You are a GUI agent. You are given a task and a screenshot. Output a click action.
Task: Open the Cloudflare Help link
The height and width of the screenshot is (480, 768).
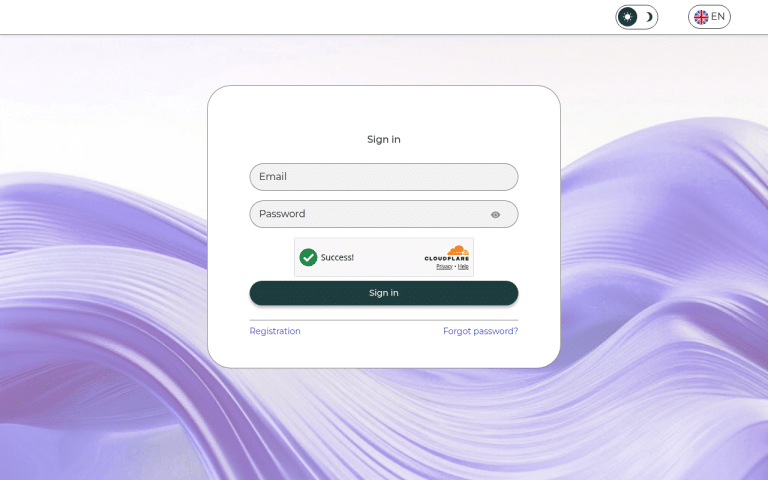pyautogui.click(x=463, y=266)
